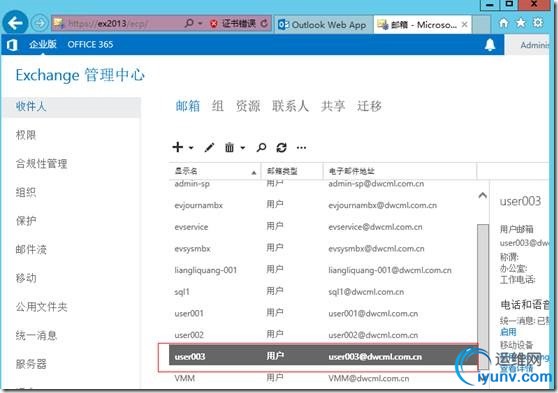Search mailboxes with the toolbar magnifier icon
Image resolution: width=558 pixels, height=393 pixels.
pos(261,147)
